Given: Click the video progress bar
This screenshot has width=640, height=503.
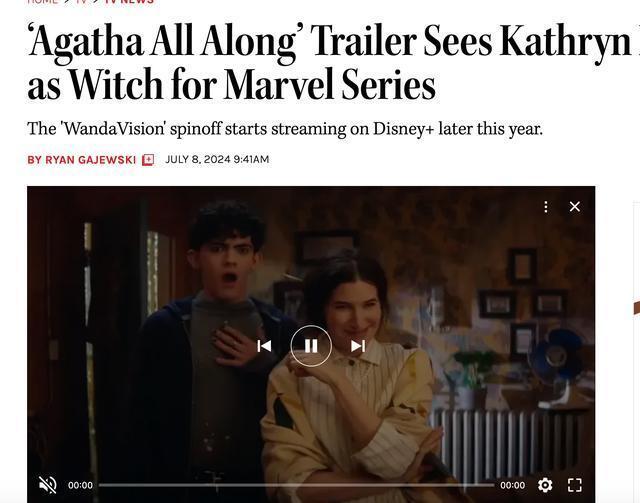Looking at the screenshot, I should (296, 485).
